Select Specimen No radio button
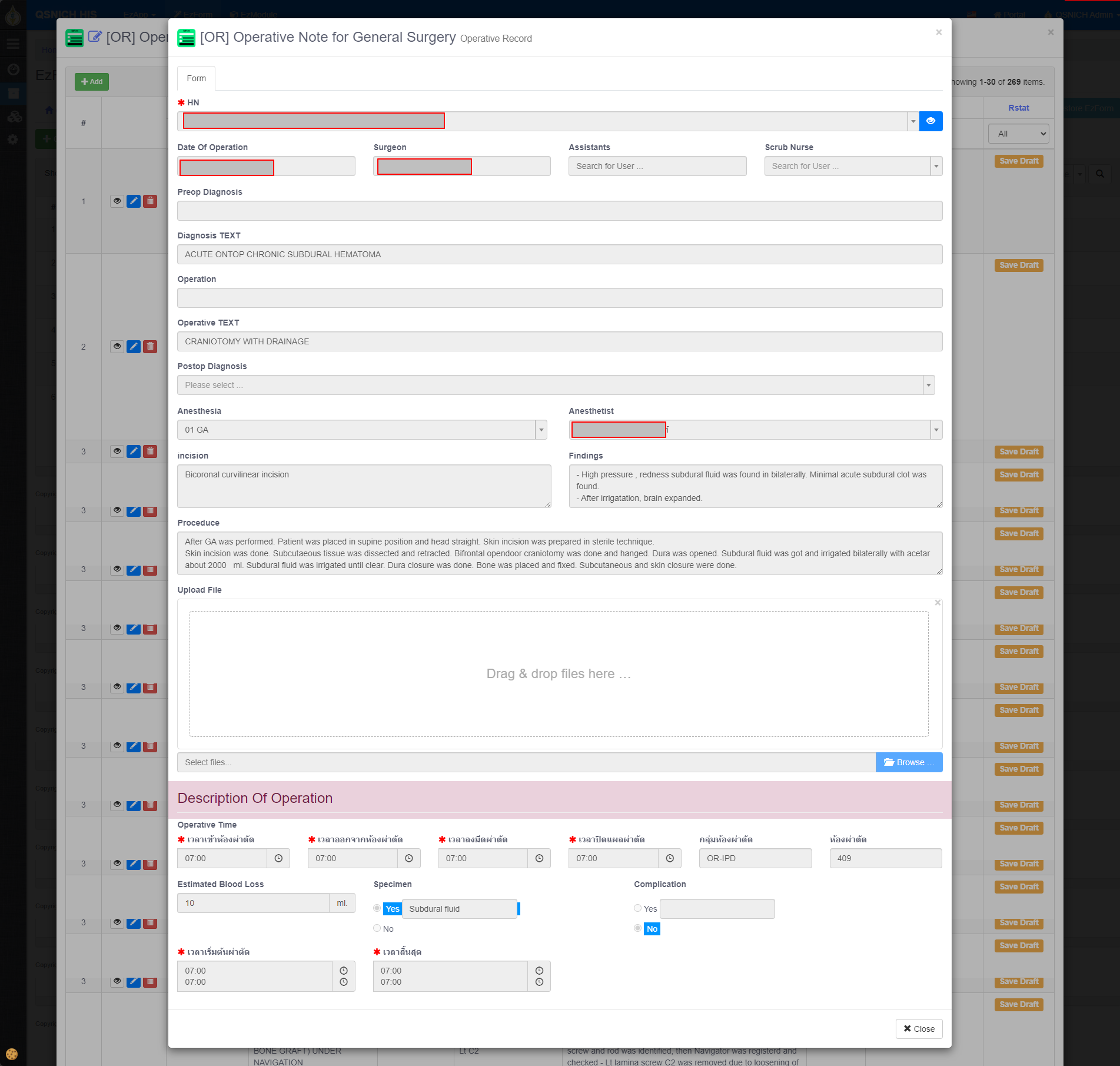 (377, 928)
